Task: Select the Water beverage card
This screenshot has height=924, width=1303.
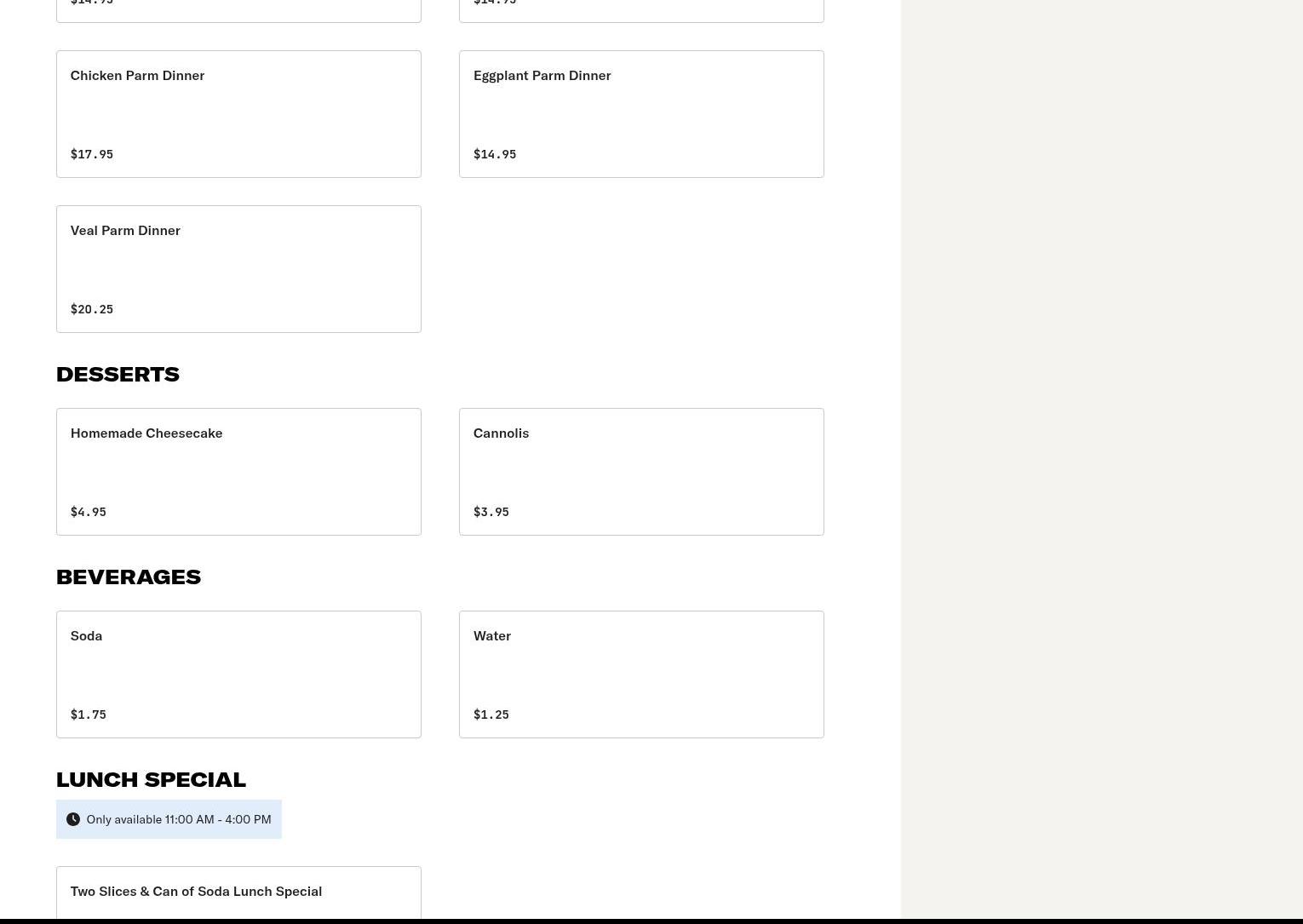Action: pos(641,674)
